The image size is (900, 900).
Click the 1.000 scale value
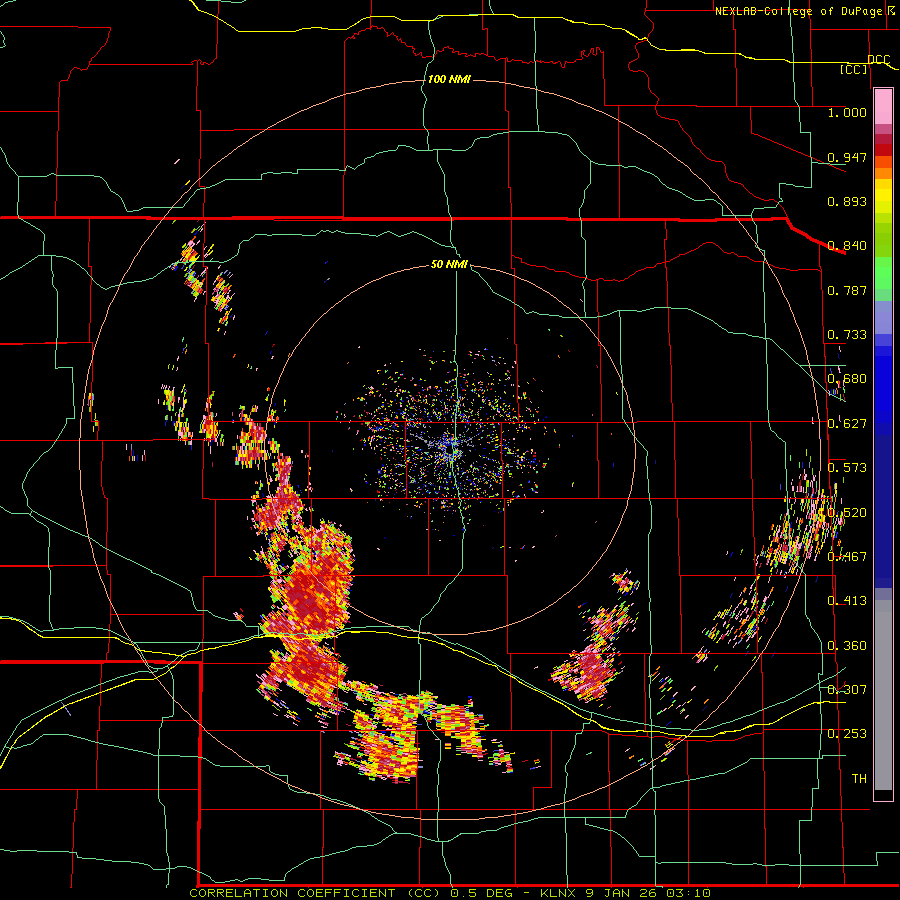[847, 112]
